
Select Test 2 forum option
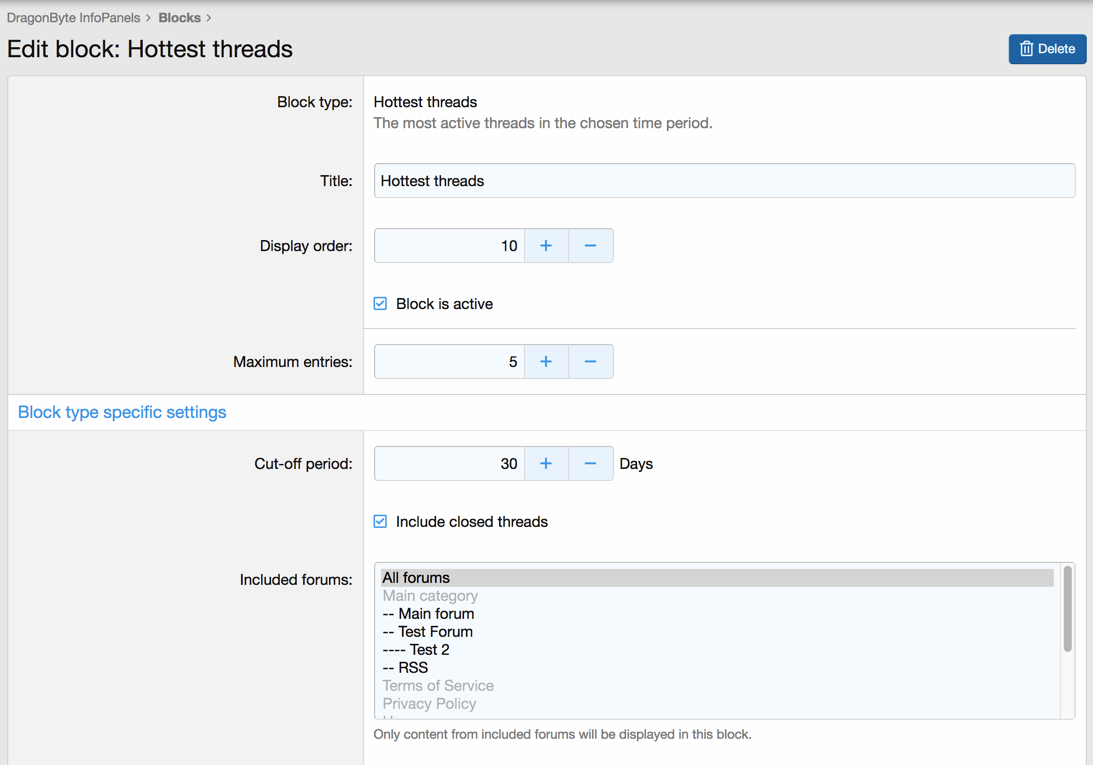416,650
